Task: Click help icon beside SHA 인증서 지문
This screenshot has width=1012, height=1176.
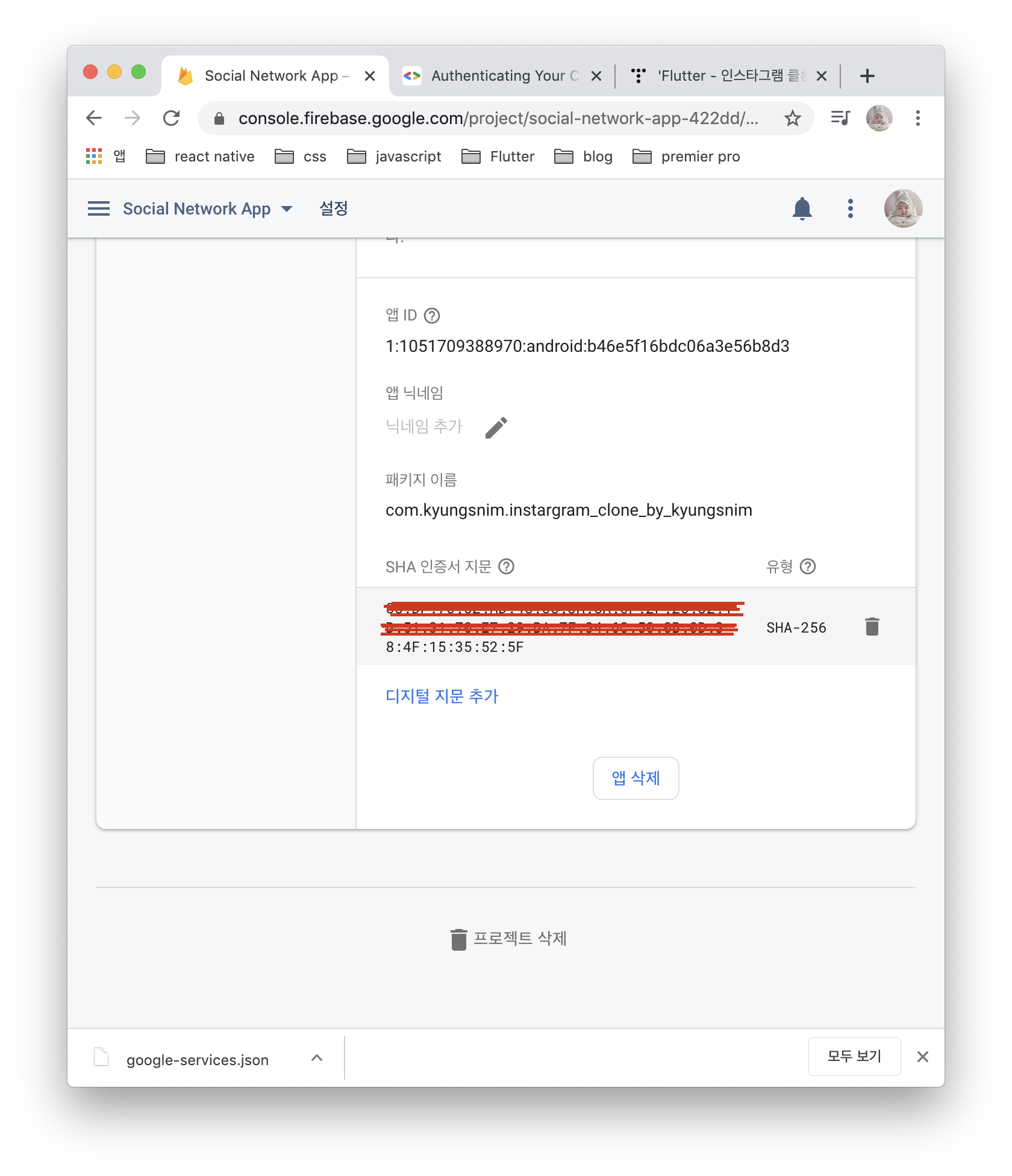Action: pyautogui.click(x=507, y=566)
